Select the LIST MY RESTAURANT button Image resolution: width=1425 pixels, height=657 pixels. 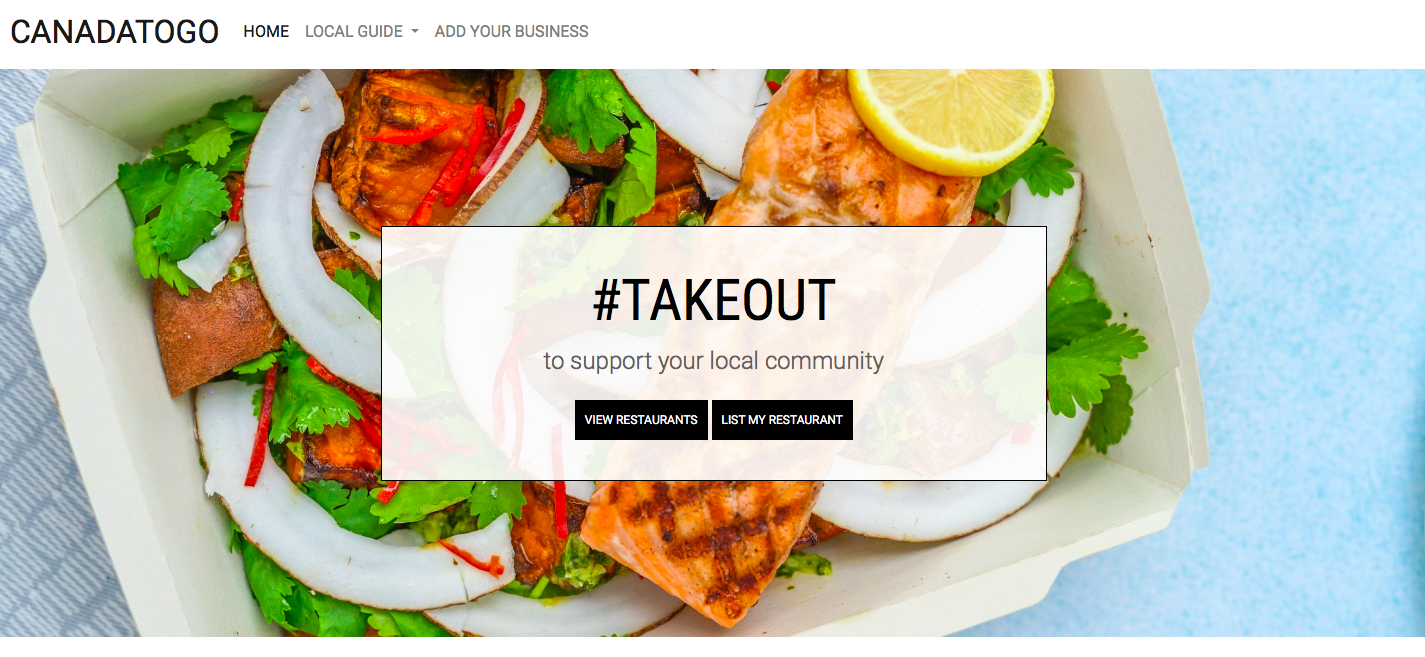coord(782,420)
